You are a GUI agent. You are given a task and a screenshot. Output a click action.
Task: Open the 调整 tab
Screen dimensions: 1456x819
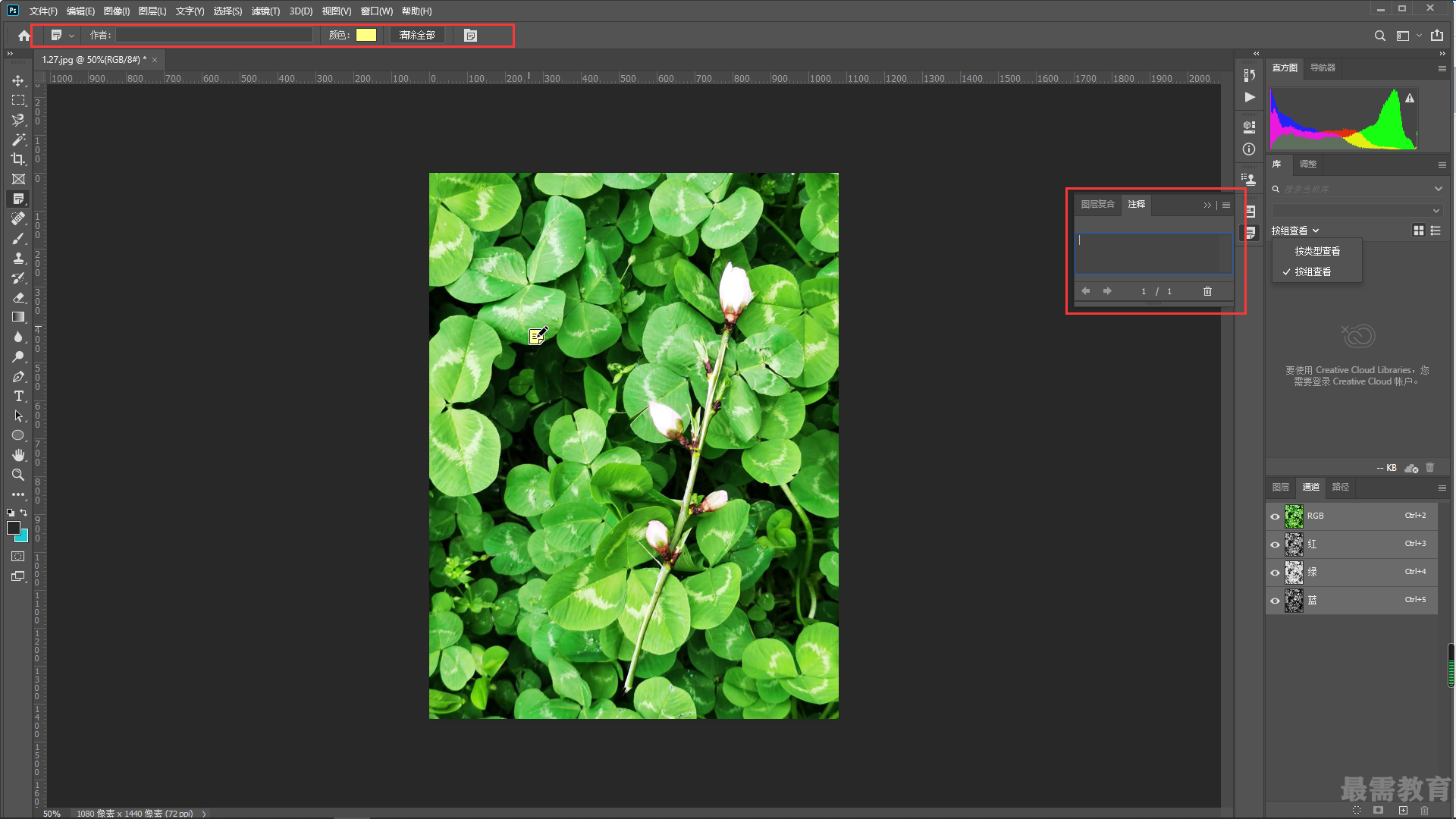point(1308,164)
